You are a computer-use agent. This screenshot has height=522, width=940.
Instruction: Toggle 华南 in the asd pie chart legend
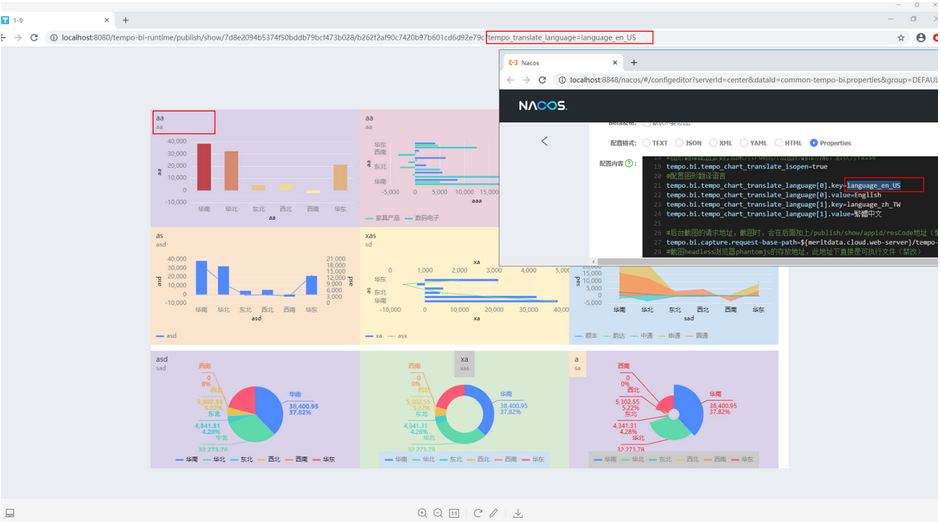point(186,459)
